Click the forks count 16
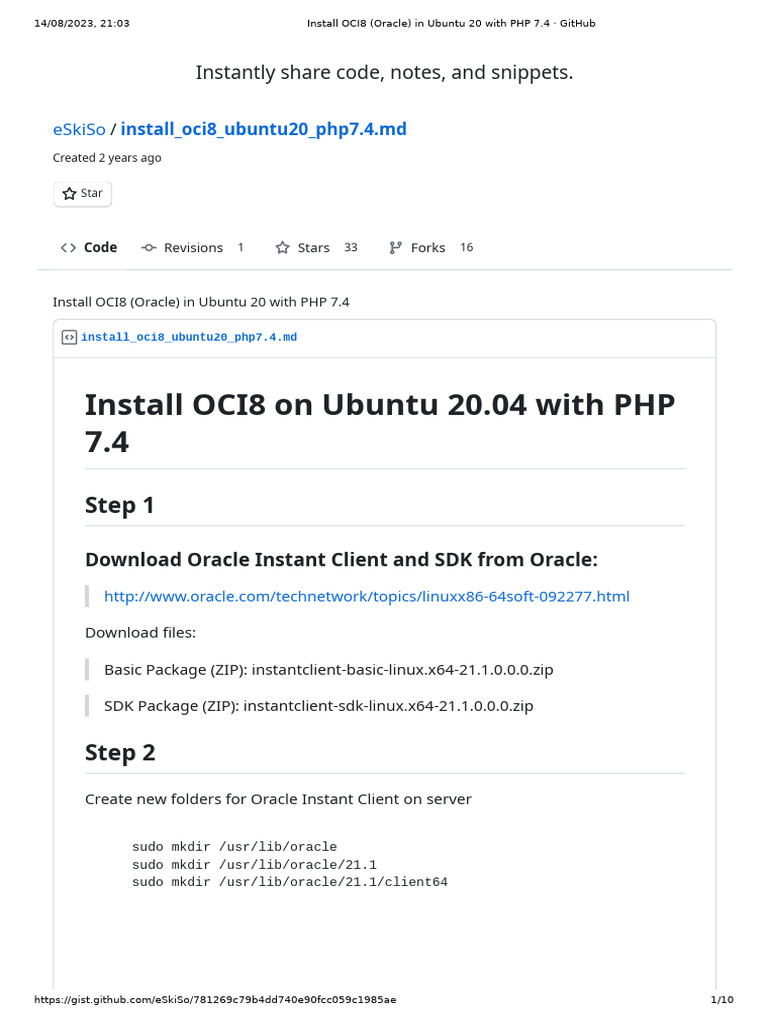Viewport: 768px width, 1024px height. tap(467, 248)
